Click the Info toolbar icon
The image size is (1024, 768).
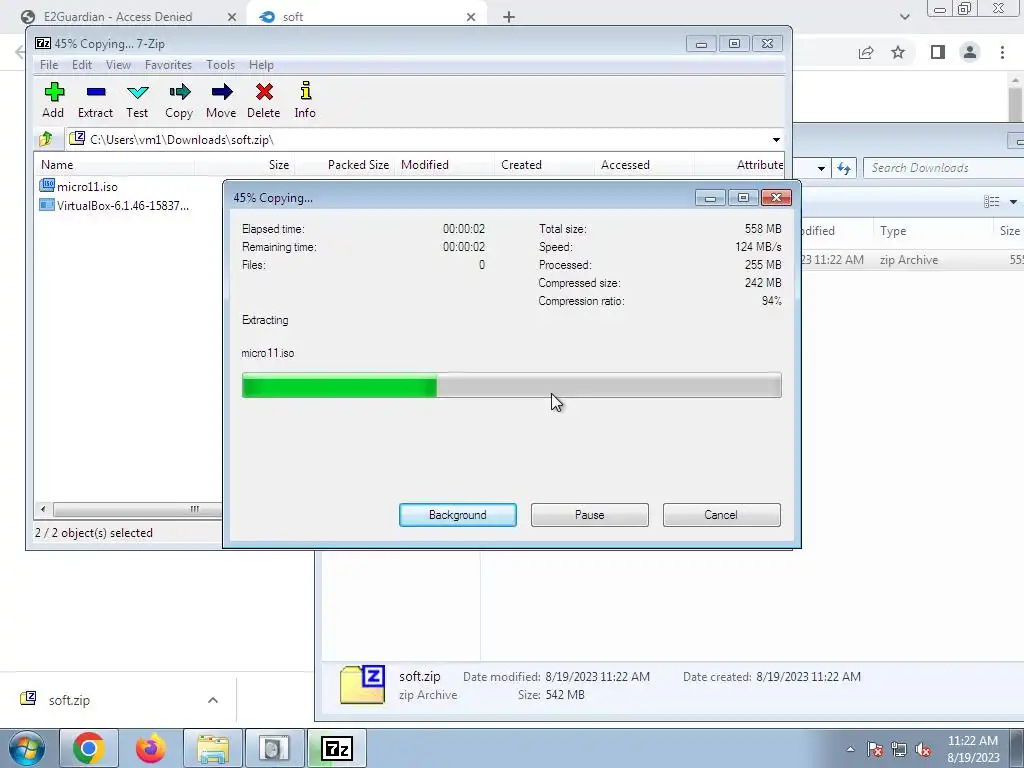tap(305, 100)
